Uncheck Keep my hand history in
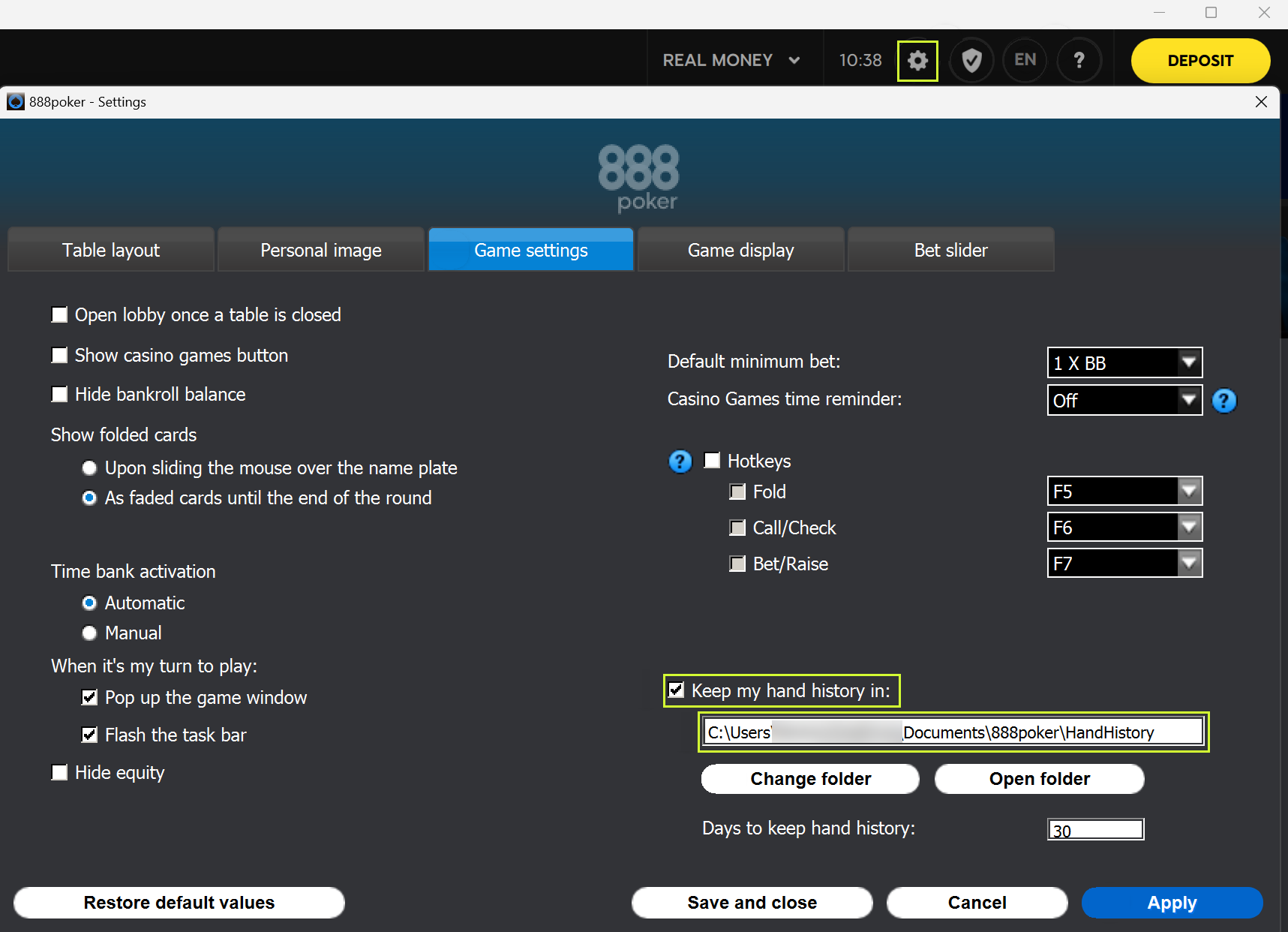 [x=676, y=690]
